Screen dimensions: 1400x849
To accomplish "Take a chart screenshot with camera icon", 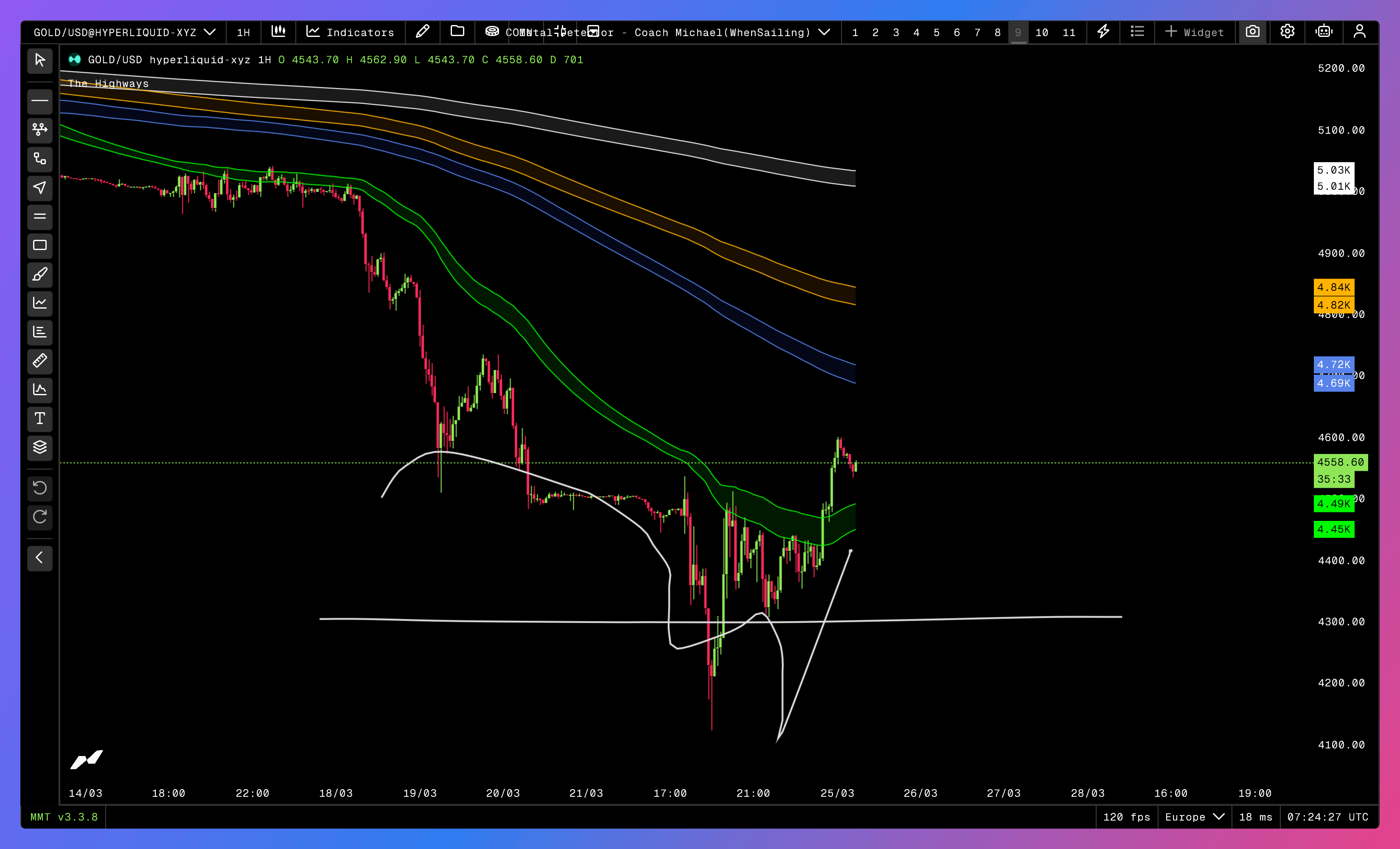I will (1252, 32).
